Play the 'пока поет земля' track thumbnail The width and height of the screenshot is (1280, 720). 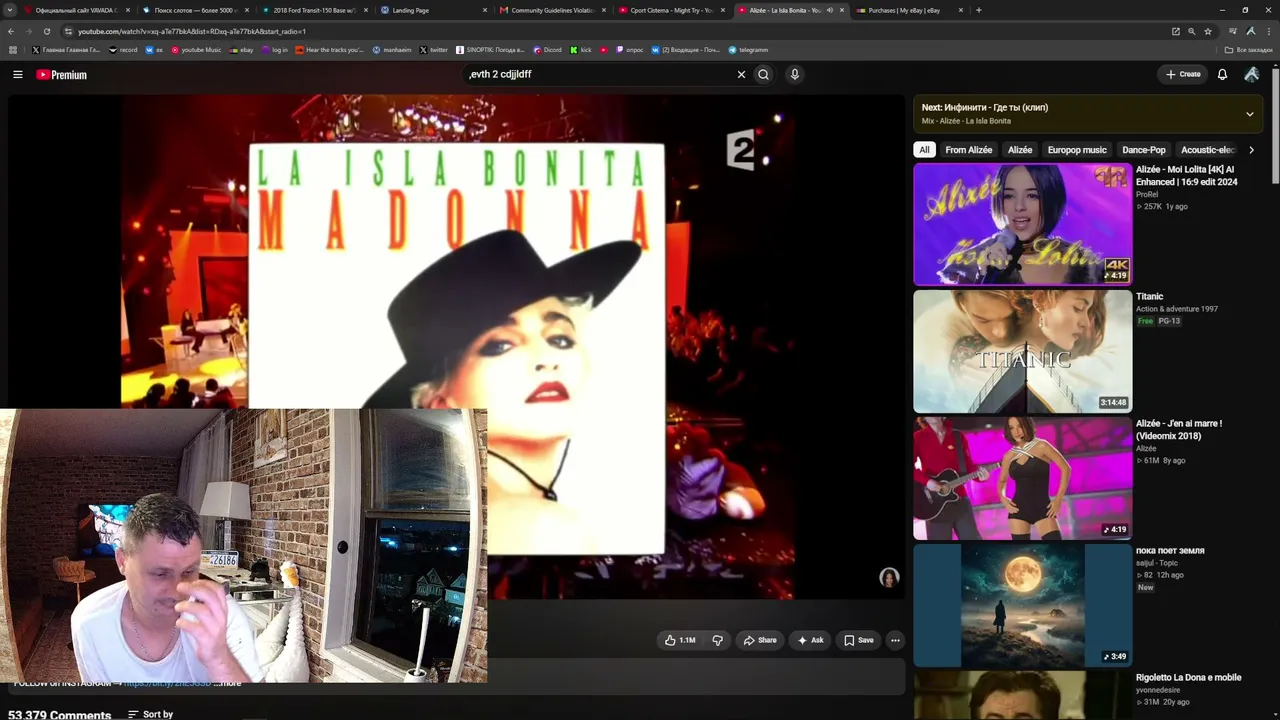pos(1022,605)
